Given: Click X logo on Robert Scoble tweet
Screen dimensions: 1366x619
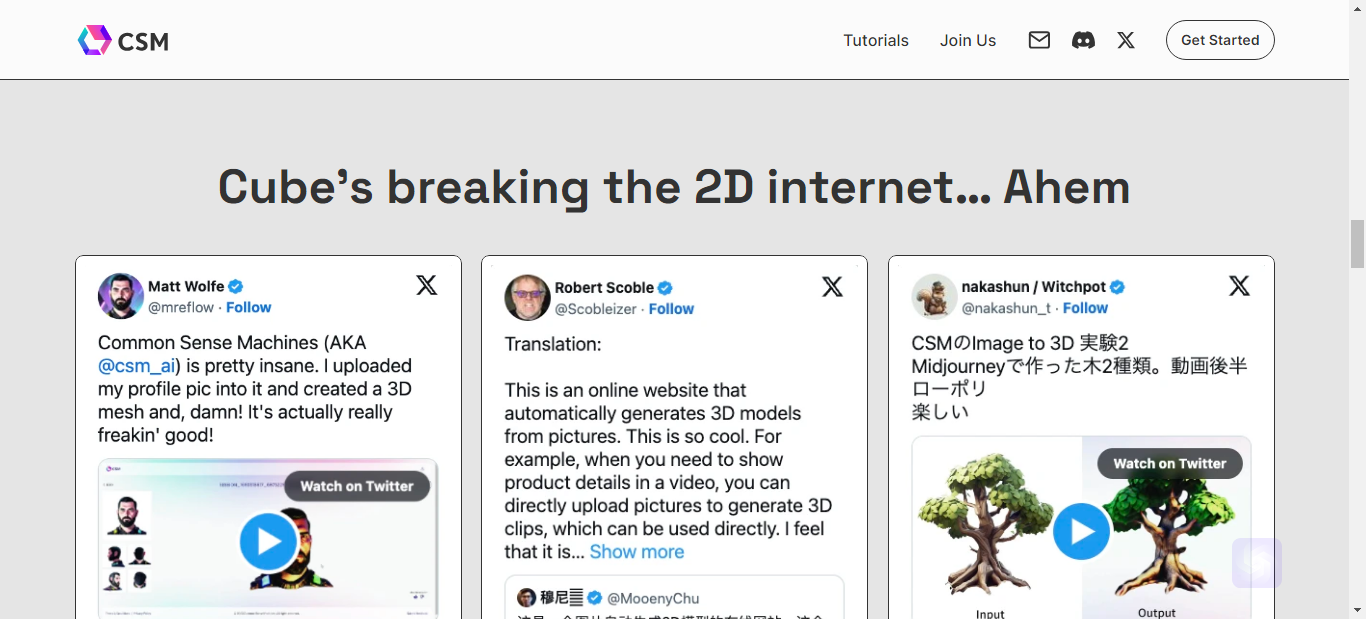Looking at the screenshot, I should click(x=832, y=287).
